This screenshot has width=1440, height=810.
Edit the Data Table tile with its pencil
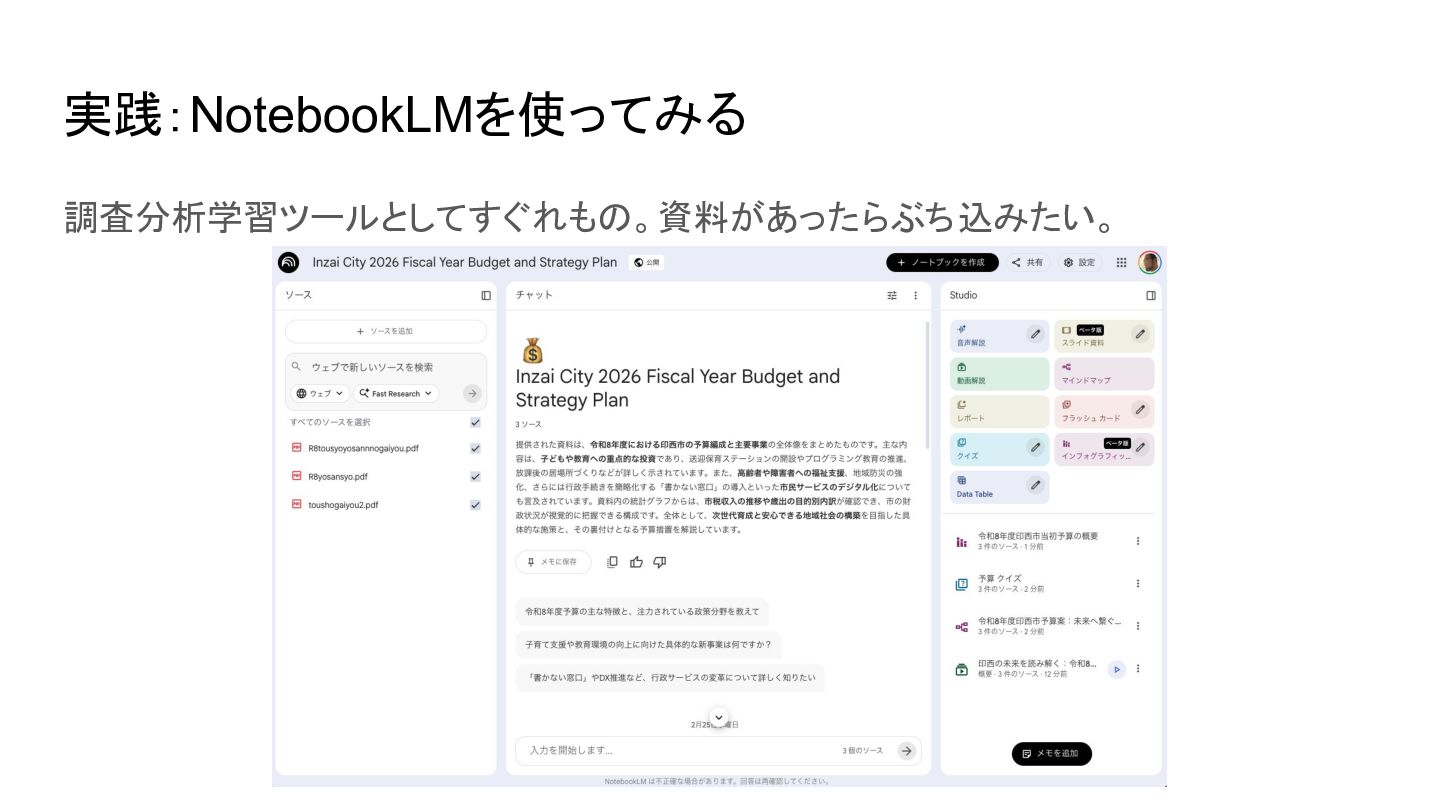1036,485
